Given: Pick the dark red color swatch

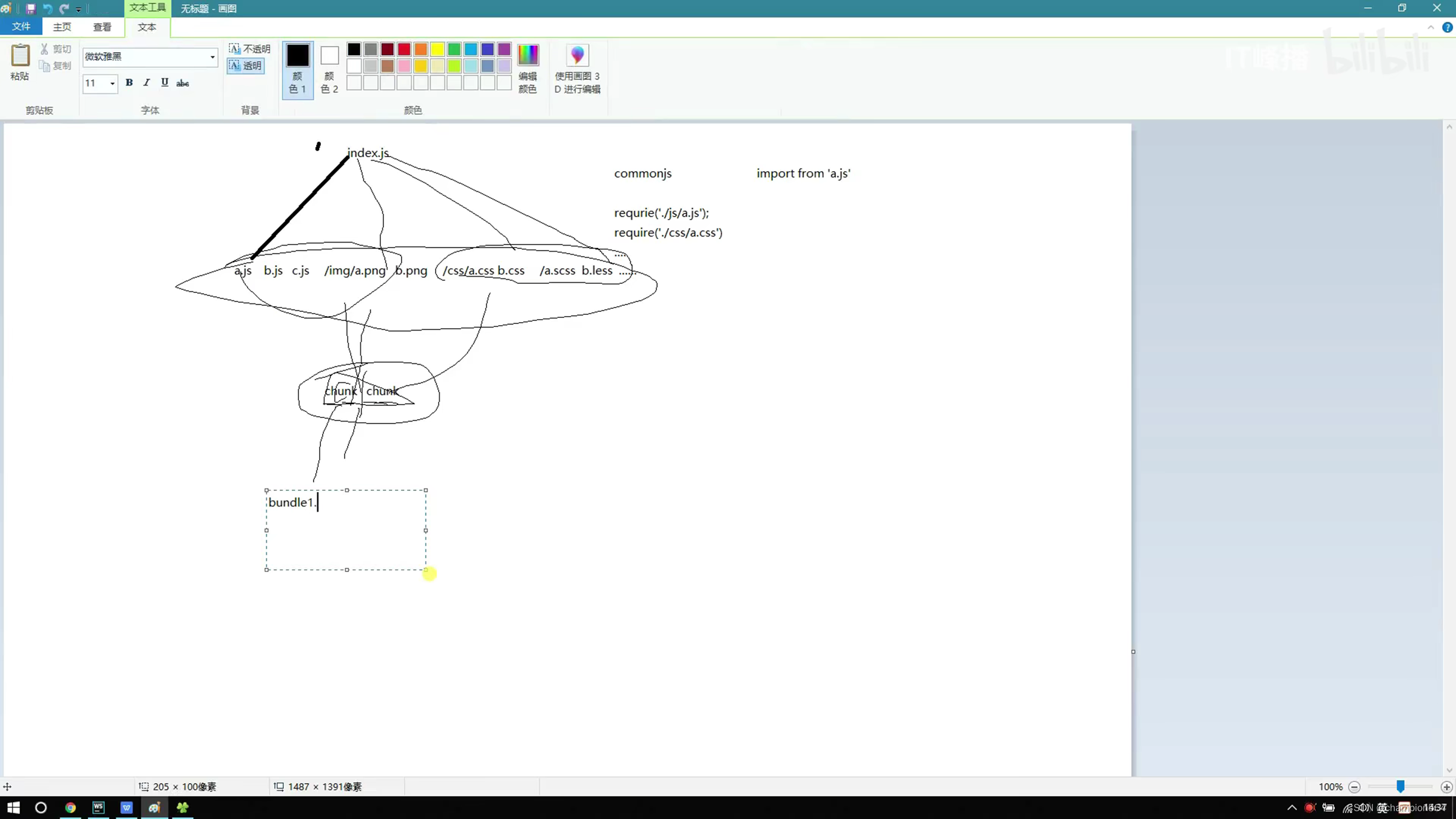Looking at the screenshot, I should click(387, 49).
